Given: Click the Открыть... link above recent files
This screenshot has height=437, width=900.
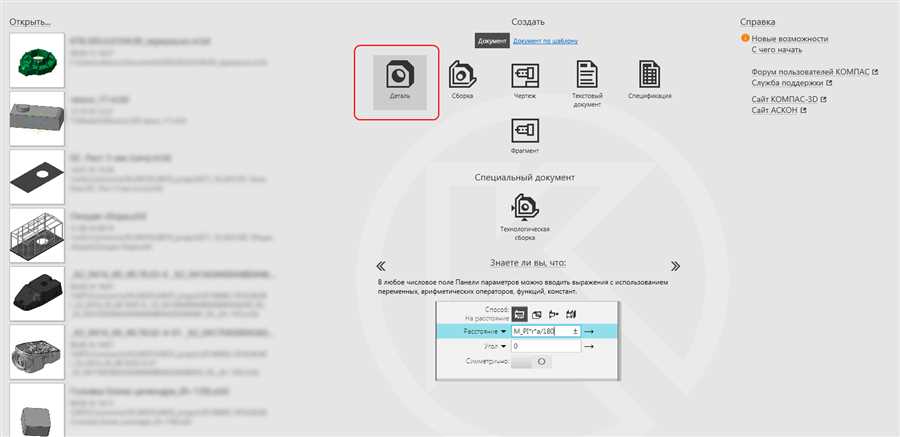Looking at the screenshot, I should [x=30, y=22].
